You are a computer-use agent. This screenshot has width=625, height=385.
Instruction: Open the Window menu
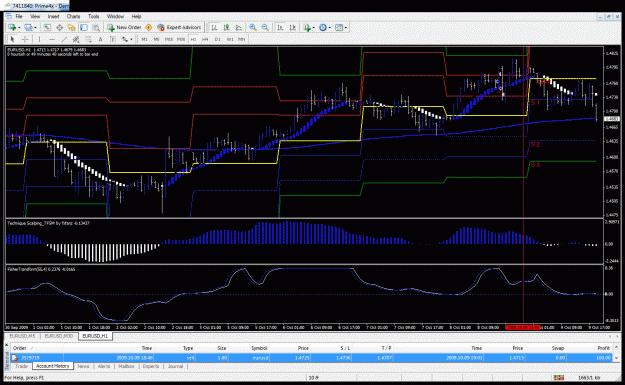click(115, 16)
